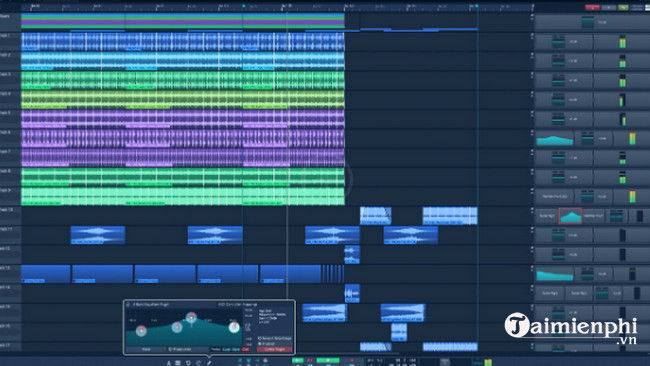The image size is (650, 366).
Task: Open Track 5 volume and pan plugin
Action: coord(564,119)
